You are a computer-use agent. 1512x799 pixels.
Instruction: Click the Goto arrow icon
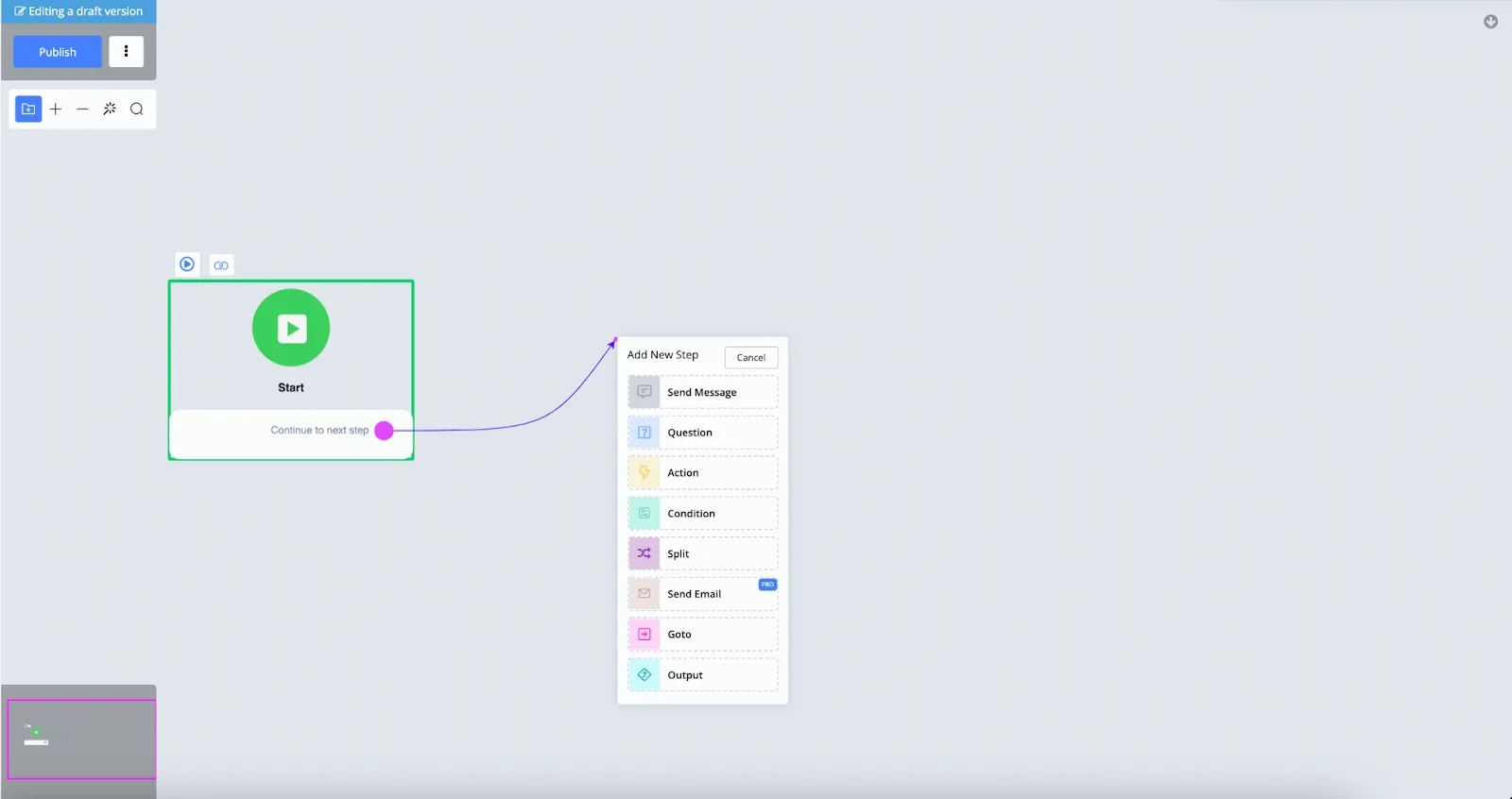[644, 635]
